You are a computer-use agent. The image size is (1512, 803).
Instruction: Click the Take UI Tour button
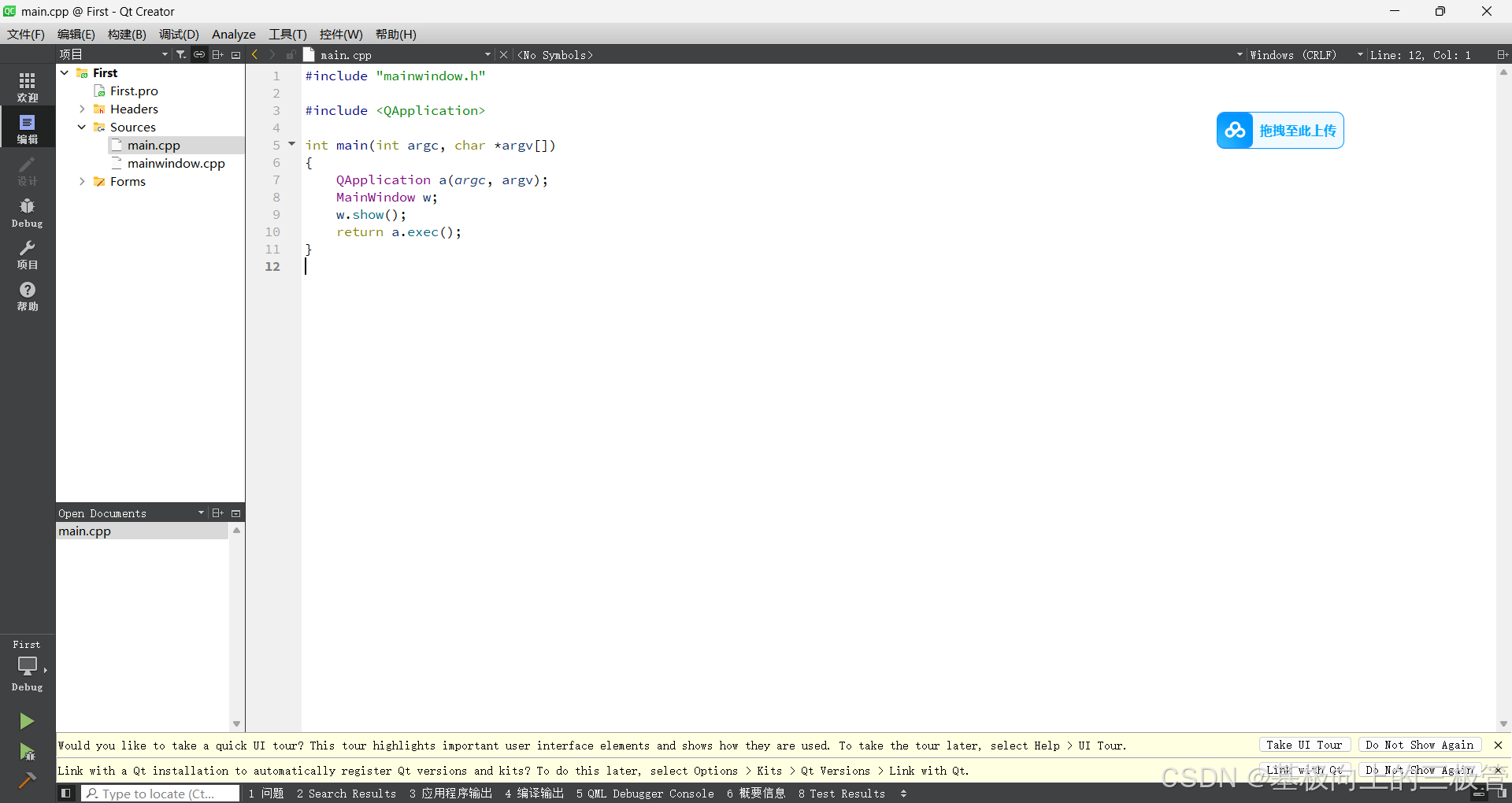pyautogui.click(x=1305, y=745)
